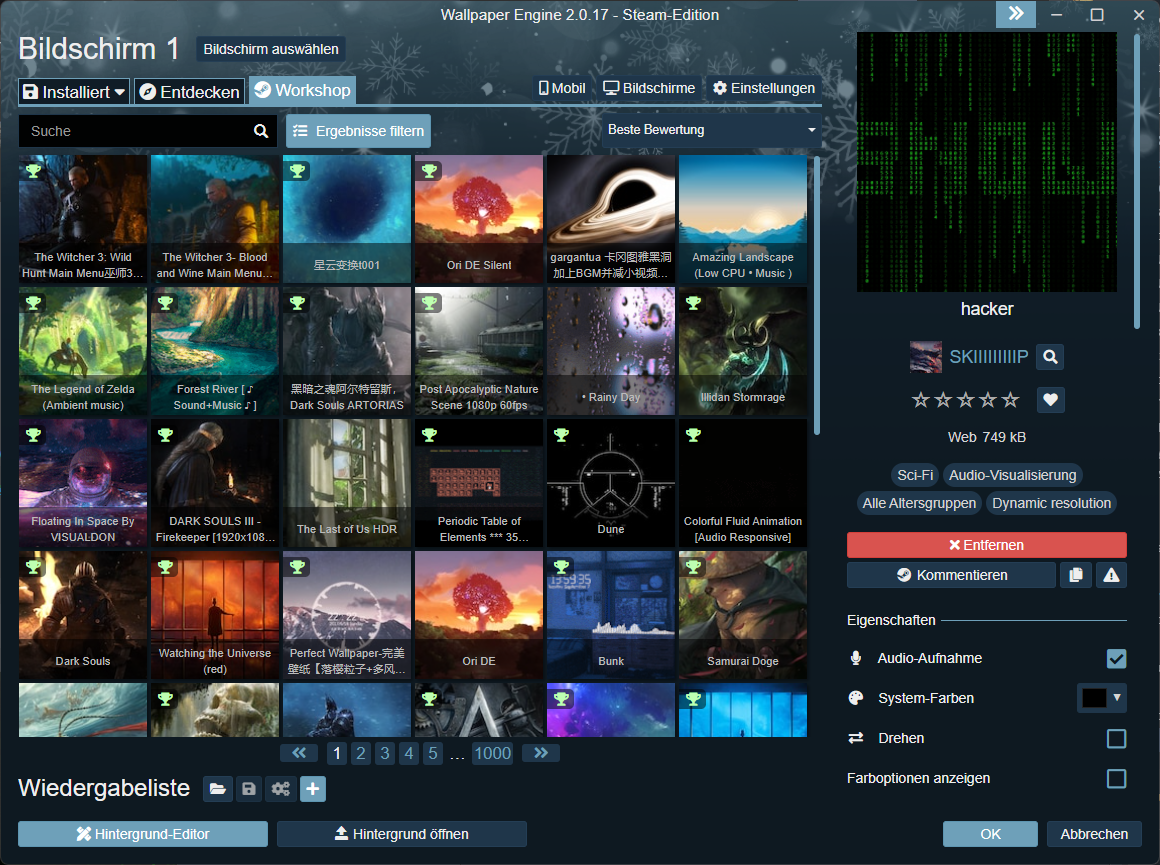1160x865 pixels.
Task: Go to next pages with double right arrows
Action: pyautogui.click(x=541, y=753)
